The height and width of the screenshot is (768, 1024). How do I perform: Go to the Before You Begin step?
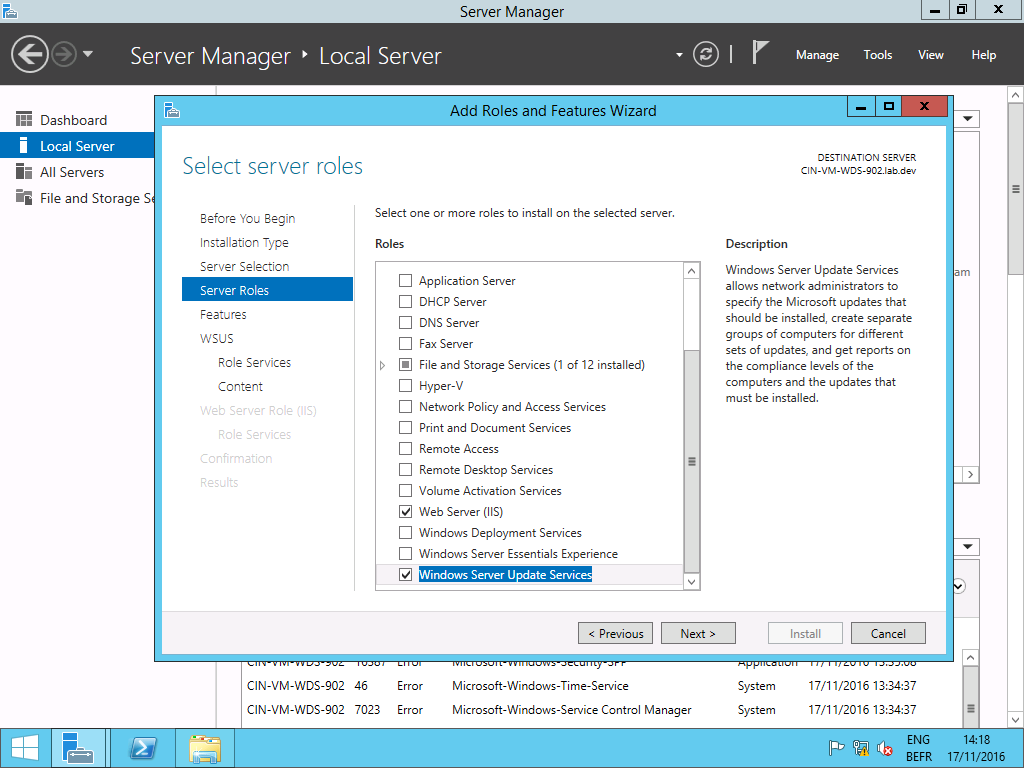click(248, 218)
